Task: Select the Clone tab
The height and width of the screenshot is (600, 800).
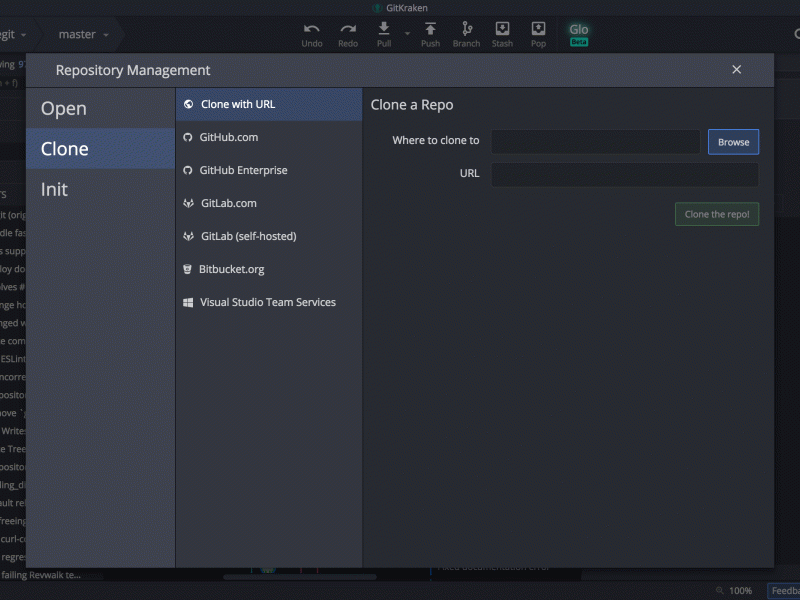Action: pyautogui.click(x=100, y=148)
